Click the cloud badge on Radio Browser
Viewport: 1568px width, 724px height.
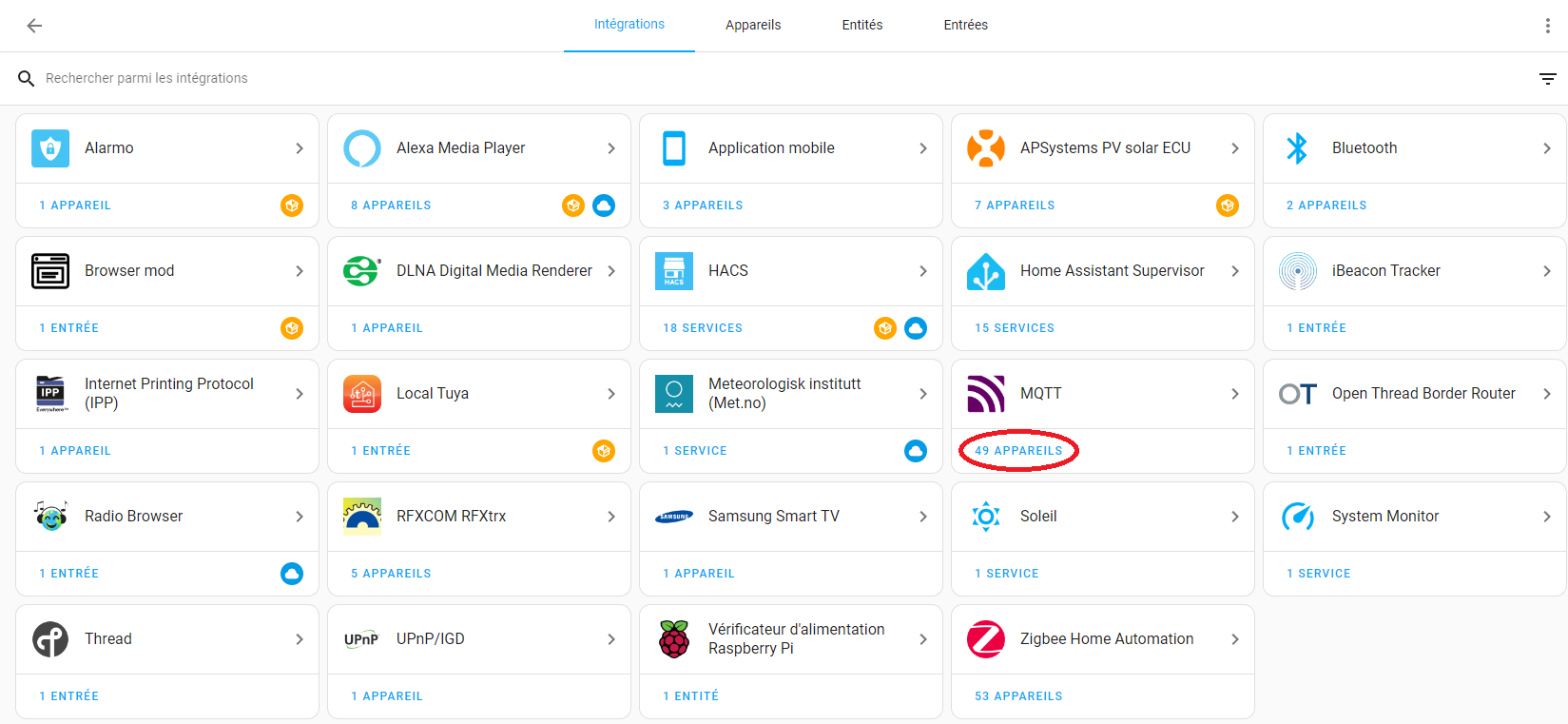pos(292,574)
